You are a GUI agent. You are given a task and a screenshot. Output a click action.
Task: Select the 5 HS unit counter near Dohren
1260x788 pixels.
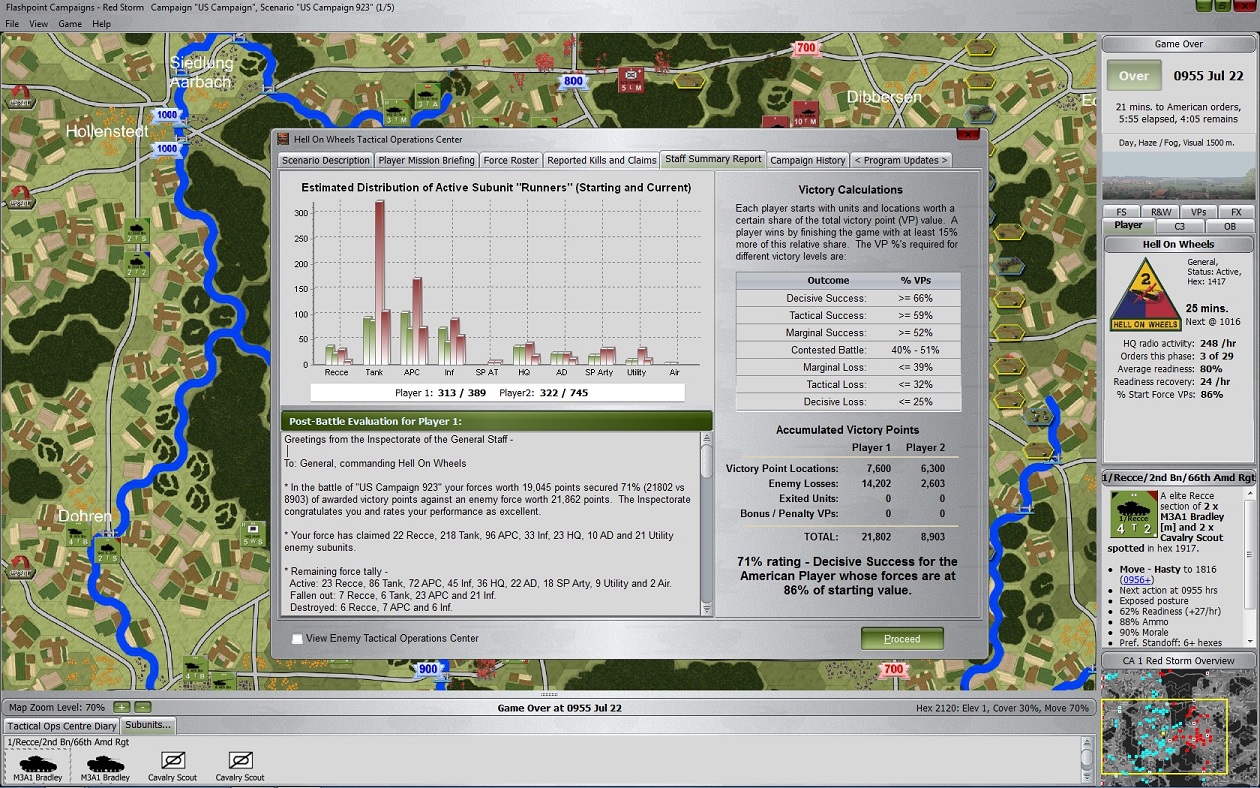pyautogui.click(x=253, y=532)
